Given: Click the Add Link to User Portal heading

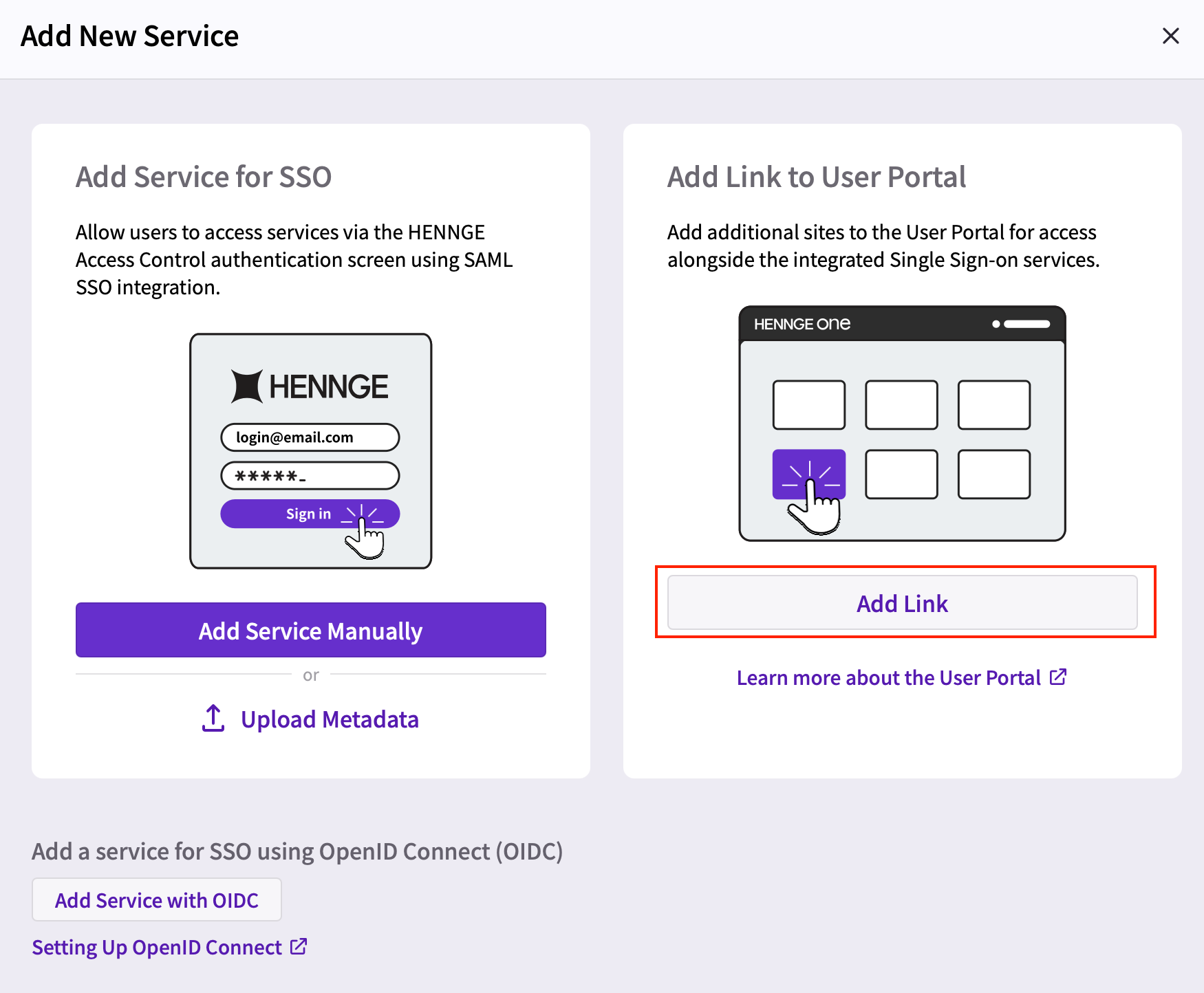Looking at the screenshot, I should [x=817, y=177].
